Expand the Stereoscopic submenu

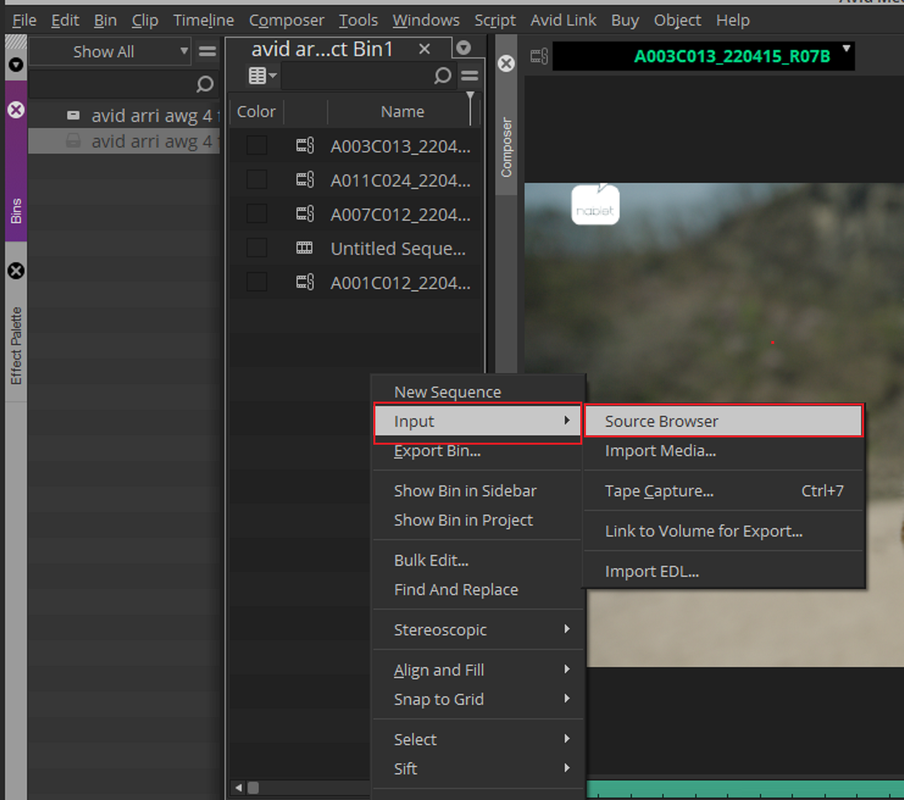(477, 629)
